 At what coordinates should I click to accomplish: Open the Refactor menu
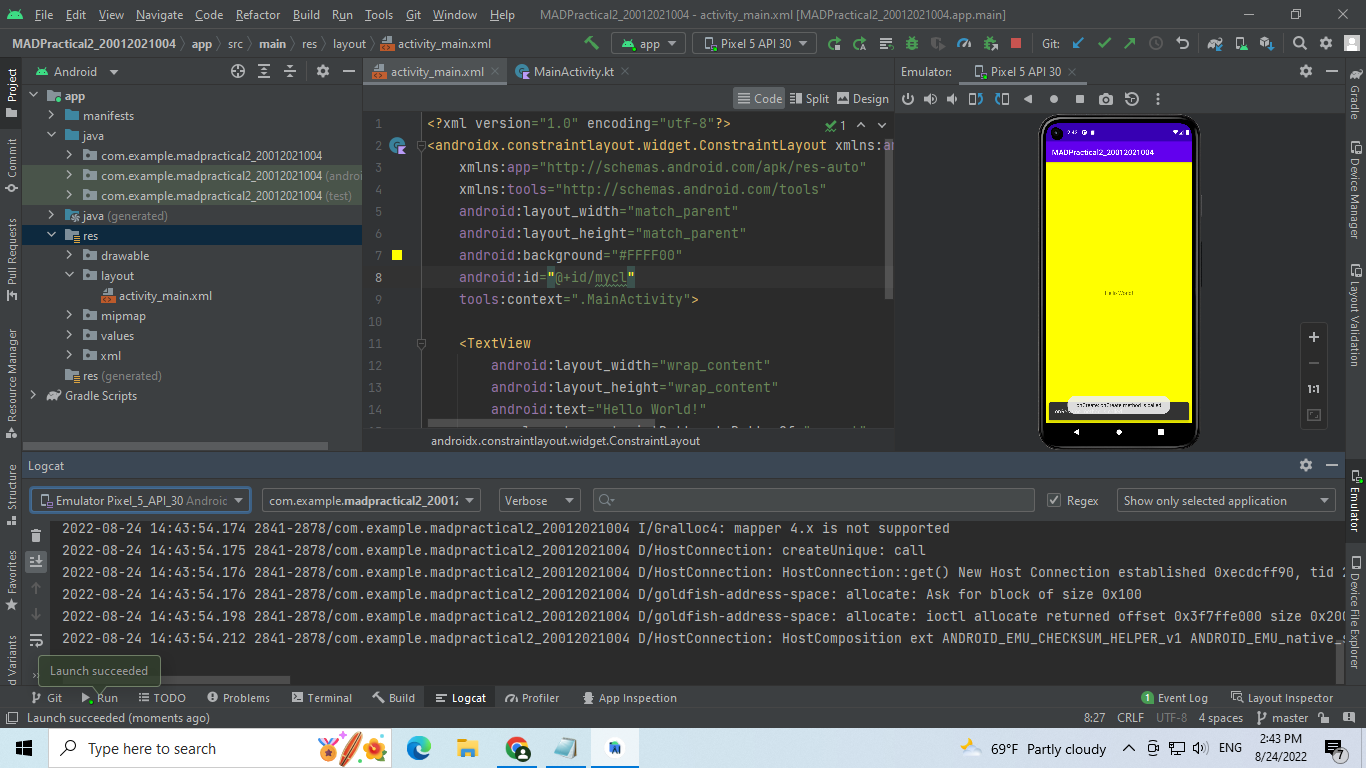258,15
